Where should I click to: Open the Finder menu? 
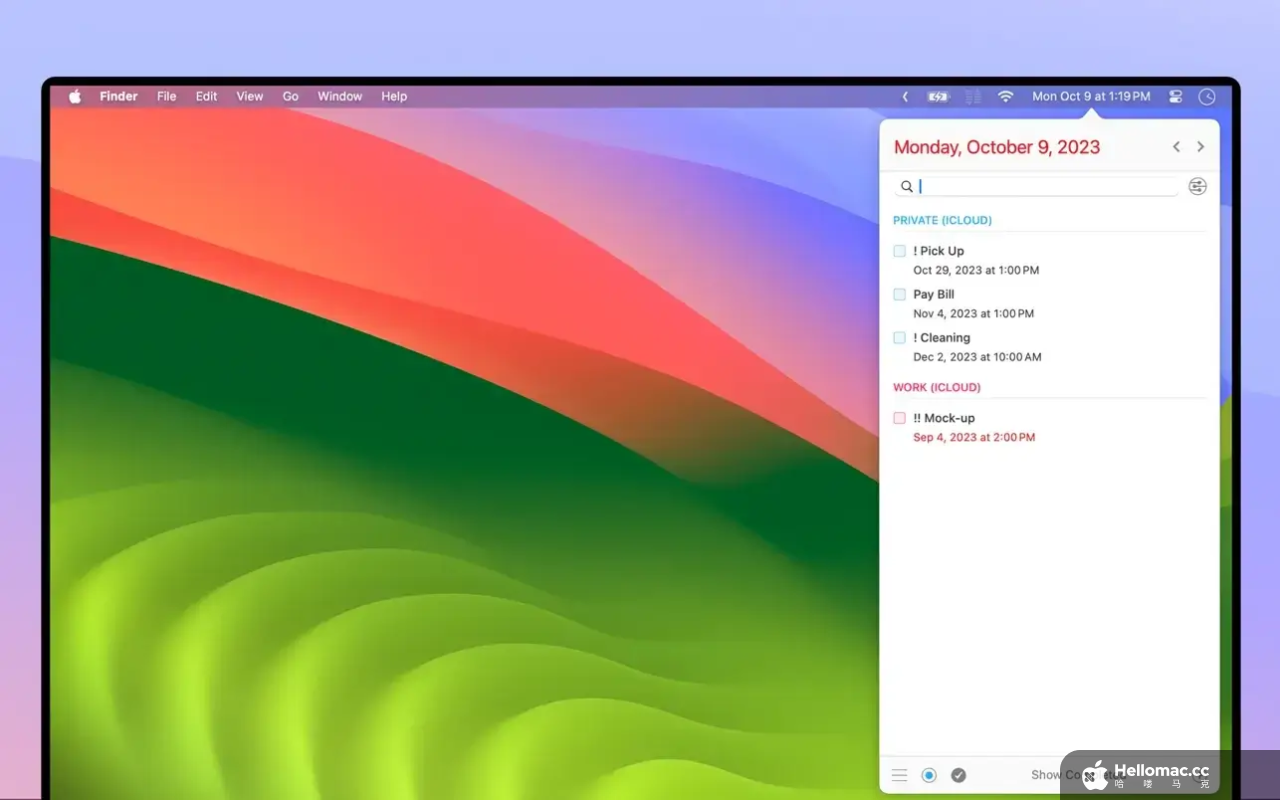click(x=119, y=97)
